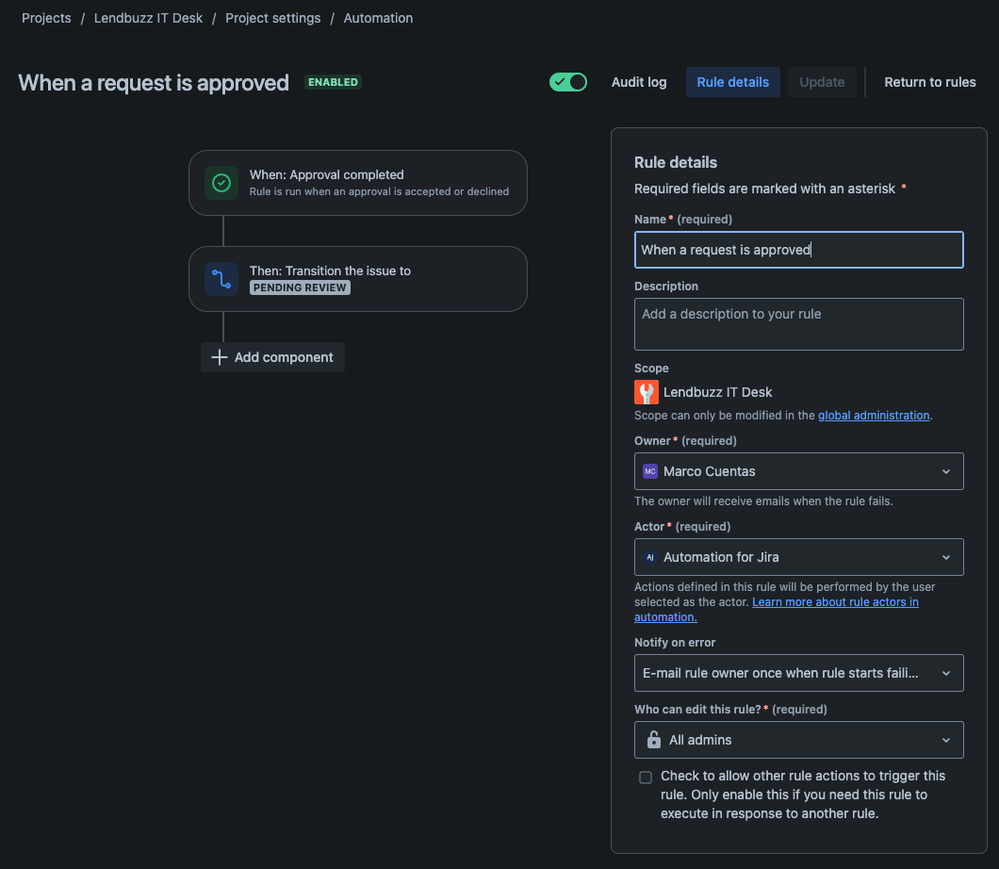Screen dimensions: 999x869
Task: Open the Audit log
Action: 638,82
